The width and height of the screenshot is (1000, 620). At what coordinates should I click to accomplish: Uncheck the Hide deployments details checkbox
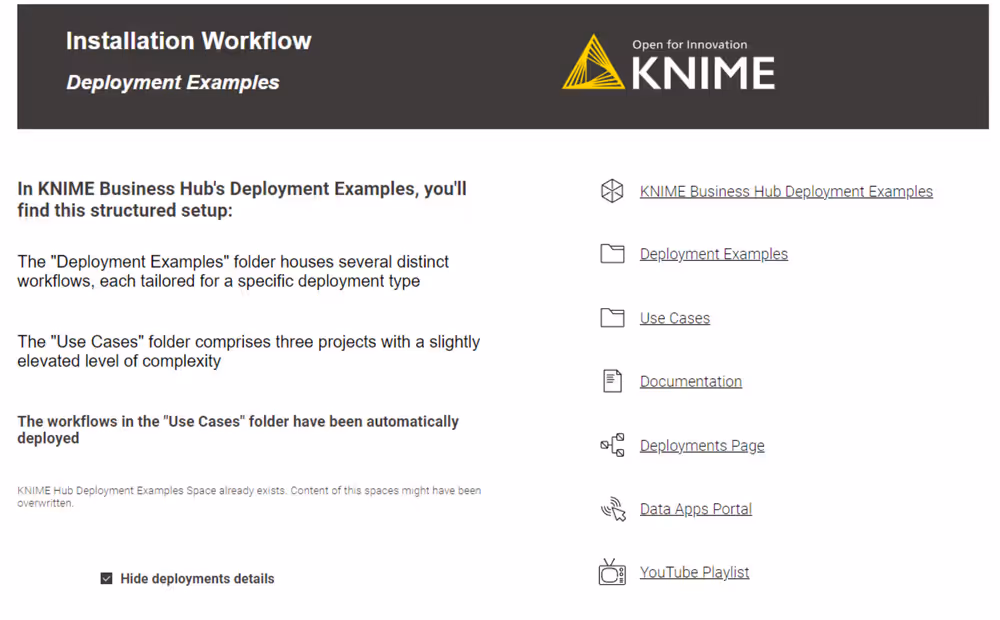(106, 578)
